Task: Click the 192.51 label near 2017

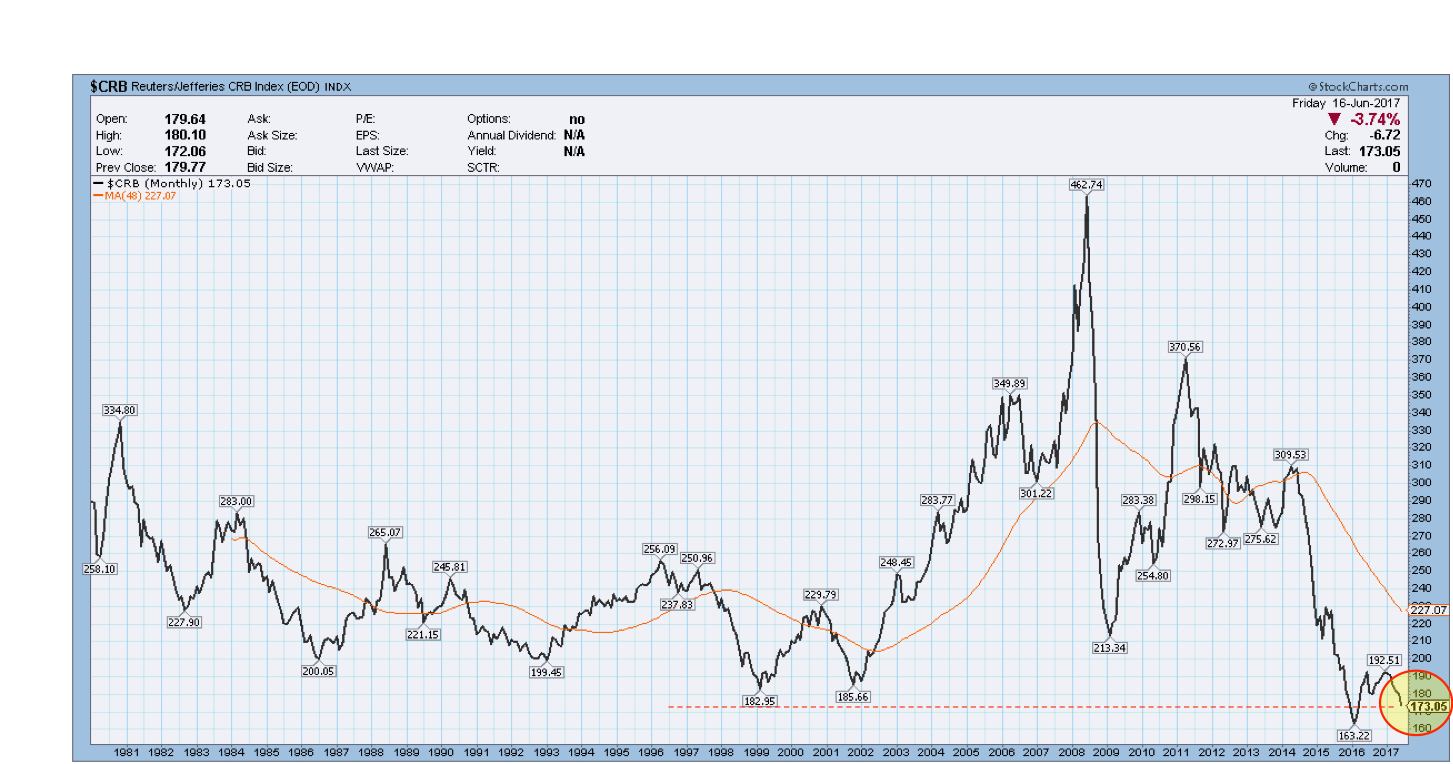Action: coord(1386,660)
